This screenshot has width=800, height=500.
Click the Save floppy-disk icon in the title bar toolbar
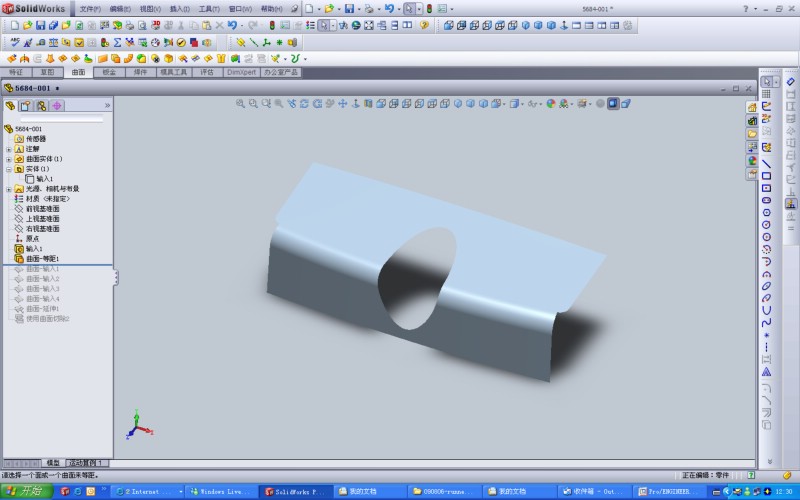(349, 9)
